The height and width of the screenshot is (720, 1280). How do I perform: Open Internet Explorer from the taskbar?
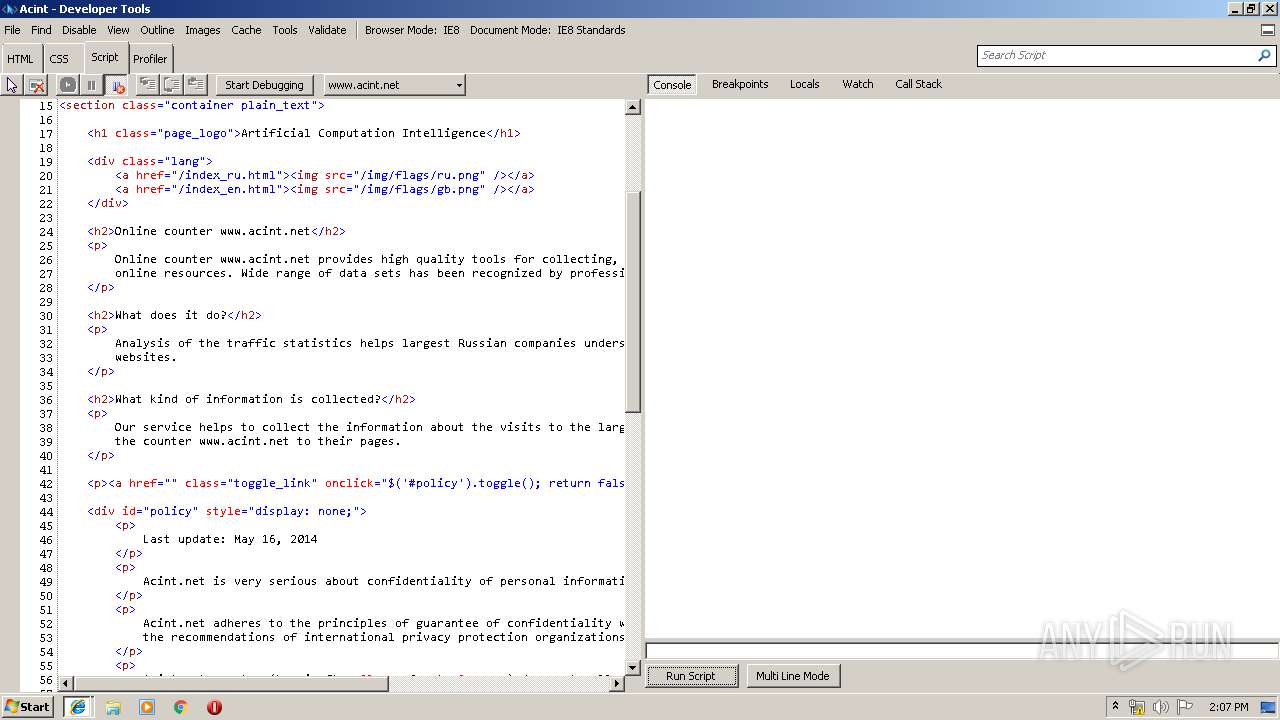tap(78, 707)
